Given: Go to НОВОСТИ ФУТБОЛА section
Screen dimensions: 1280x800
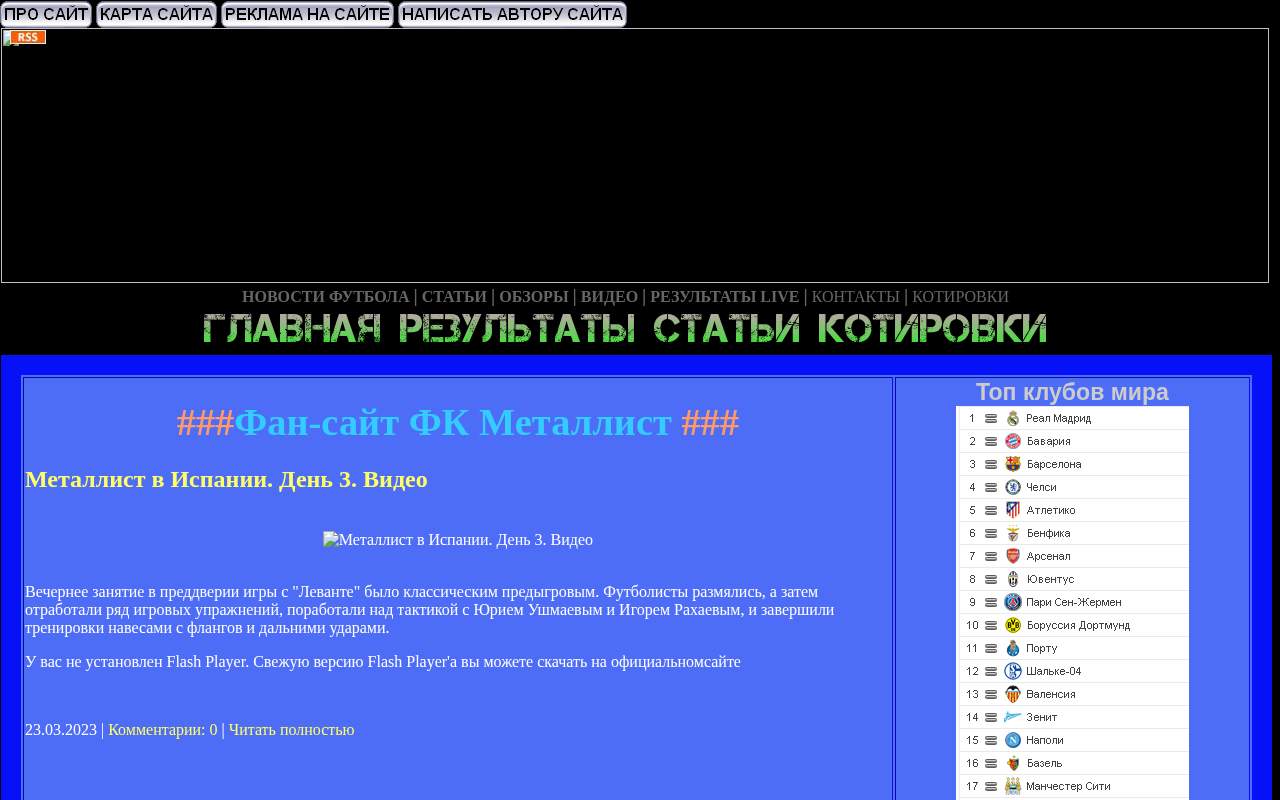Looking at the screenshot, I should [x=326, y=297].
